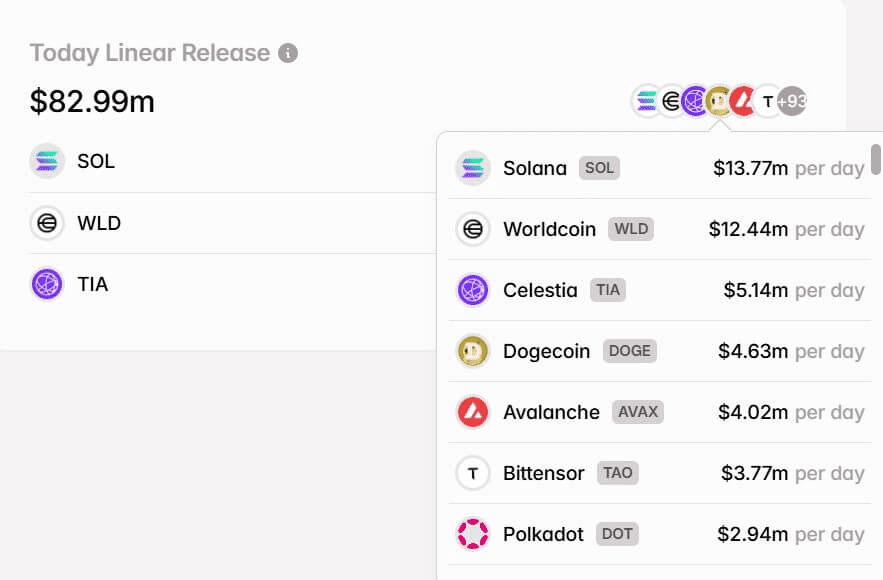Image resolution: width=883 pixels, height=580 pixels.
Task: Click the Solana icon in the dropdown list
Action: coord(472,168)
